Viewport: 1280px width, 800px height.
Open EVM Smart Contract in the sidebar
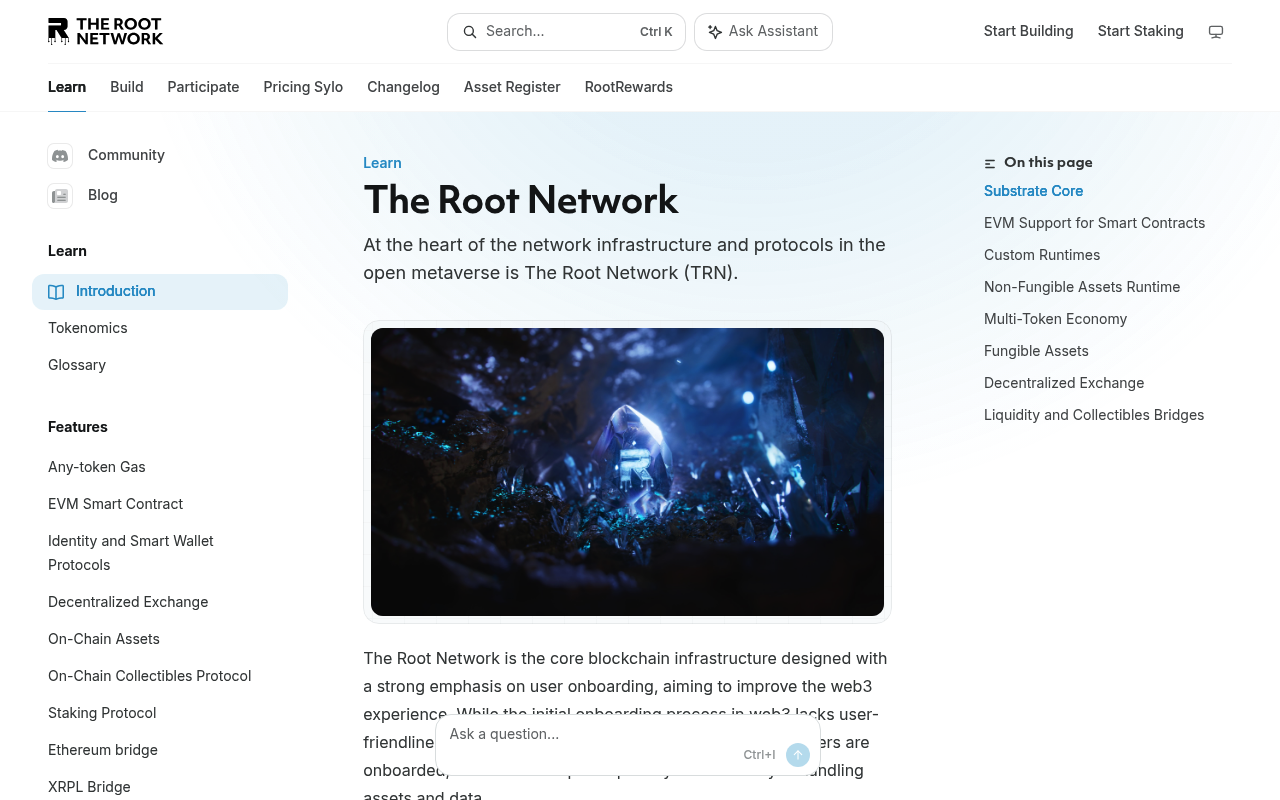(116, 504)
